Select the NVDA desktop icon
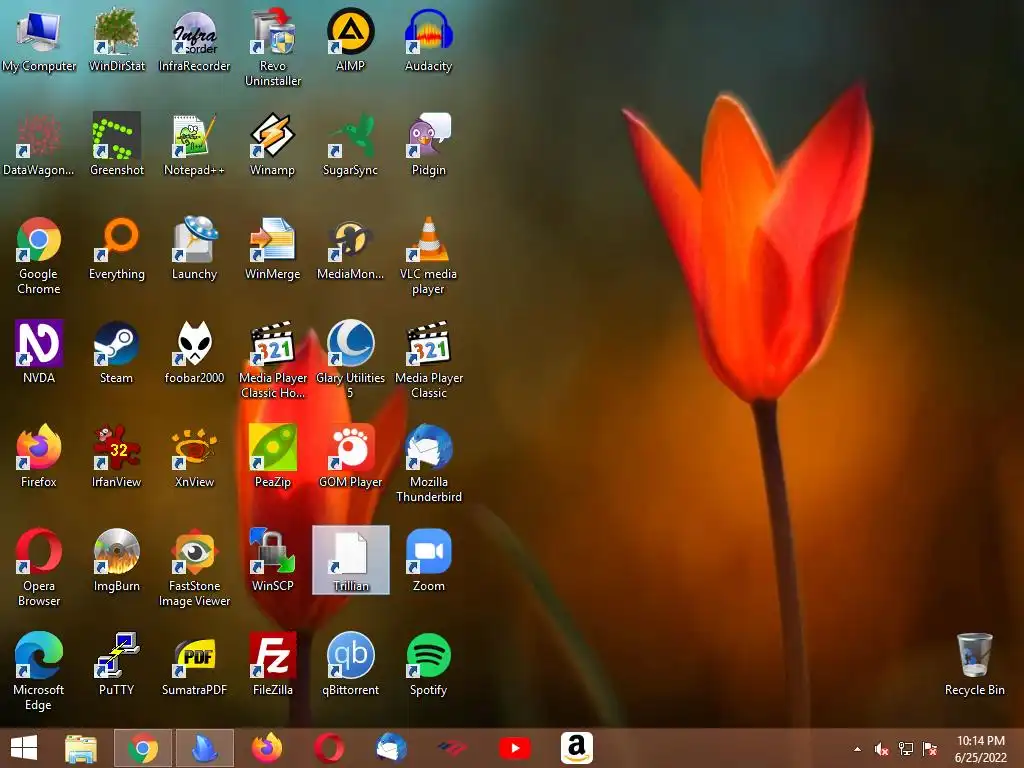The height and width of the screenshot is (768, 1024). coord(39,352)
